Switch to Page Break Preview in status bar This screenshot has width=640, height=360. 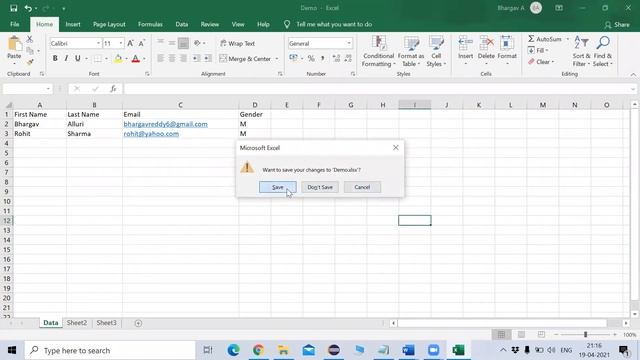pos(541,335)
